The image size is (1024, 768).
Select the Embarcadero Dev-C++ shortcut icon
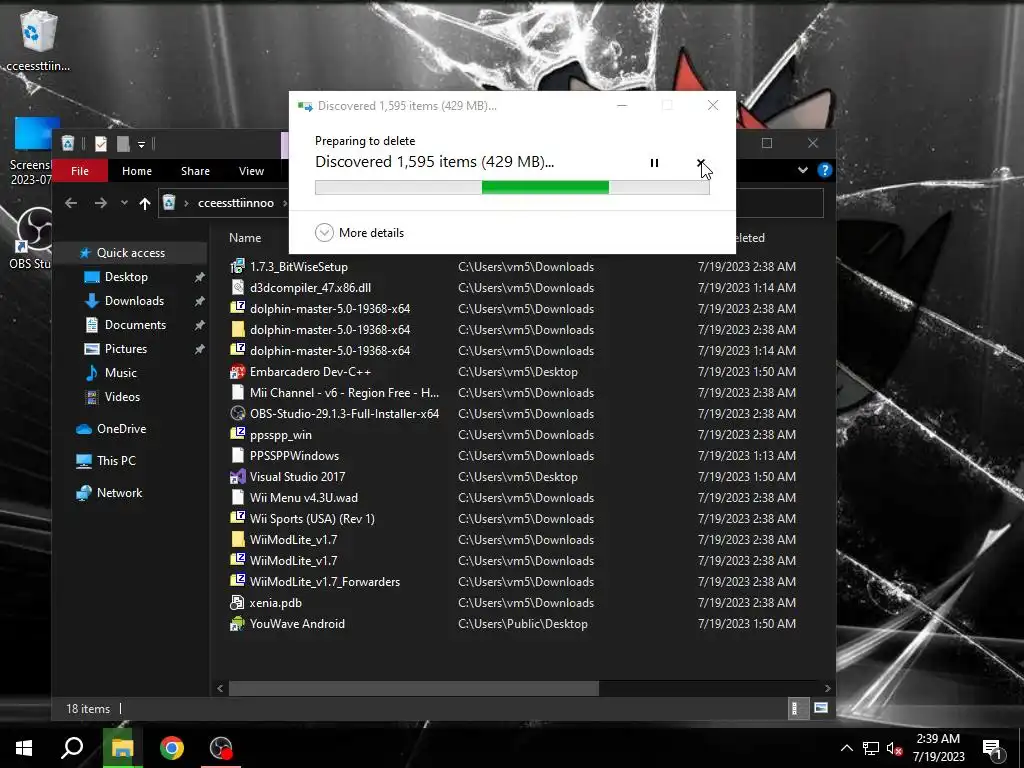point(237,372)
